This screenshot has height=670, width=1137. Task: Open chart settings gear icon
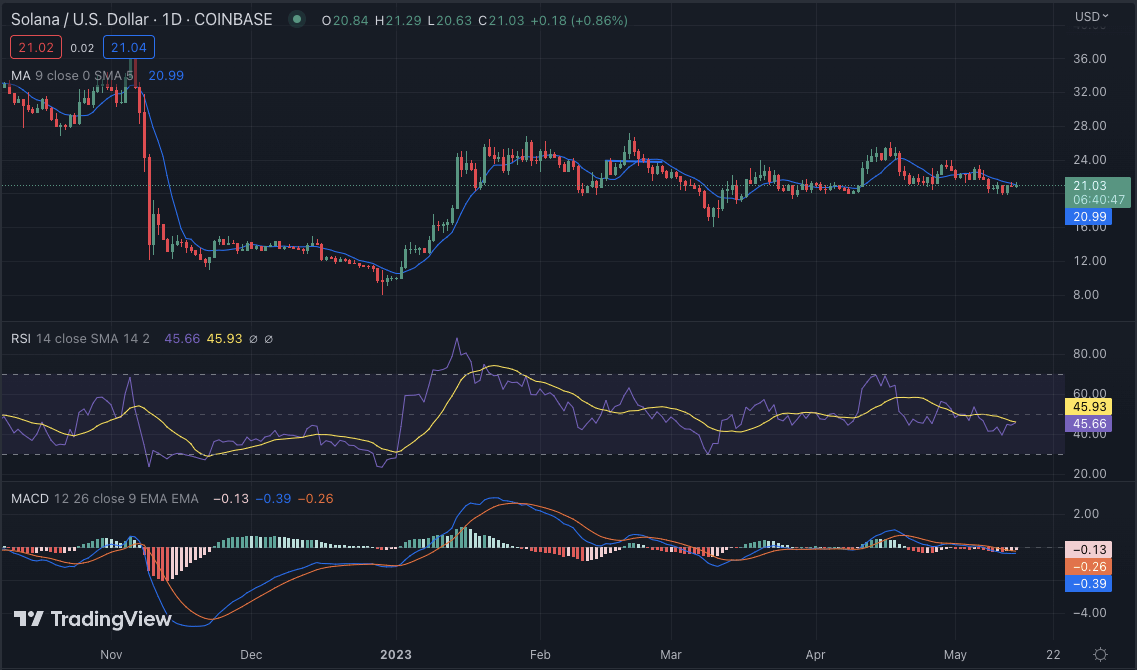pos(1100,654)
